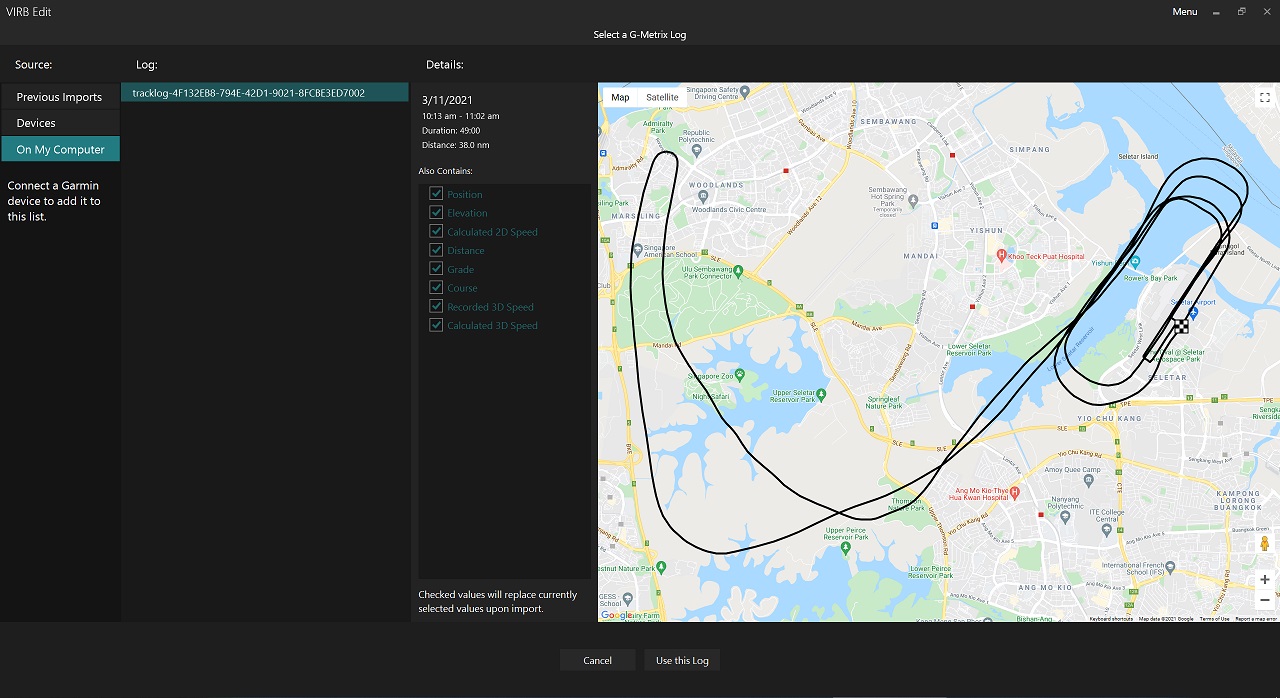The width and height of the screenshot is (1280, 698).
Task: Click Ulu Sembawang Park Connector pin
Action: tap(739, 271)
